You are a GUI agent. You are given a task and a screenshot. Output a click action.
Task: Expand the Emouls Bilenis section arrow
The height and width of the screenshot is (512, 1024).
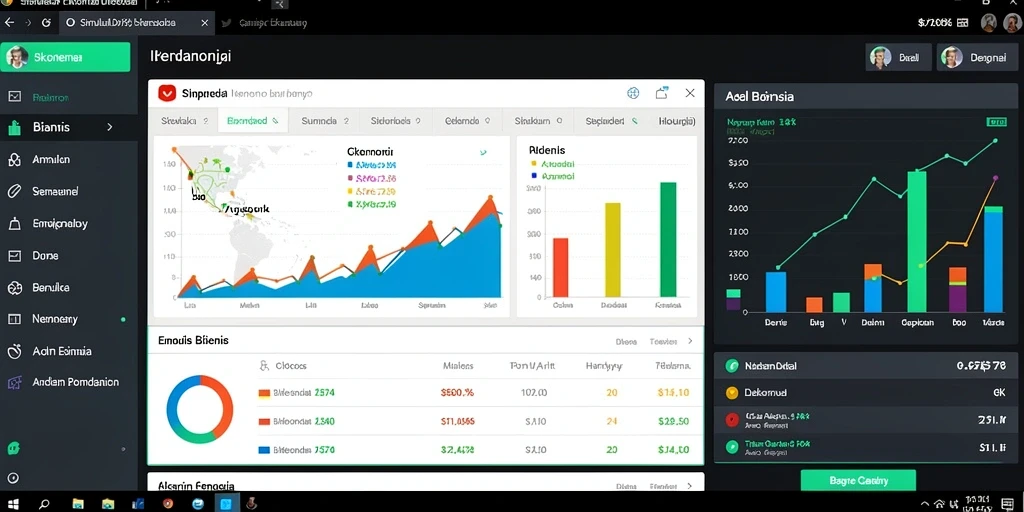tap(690, 341)
